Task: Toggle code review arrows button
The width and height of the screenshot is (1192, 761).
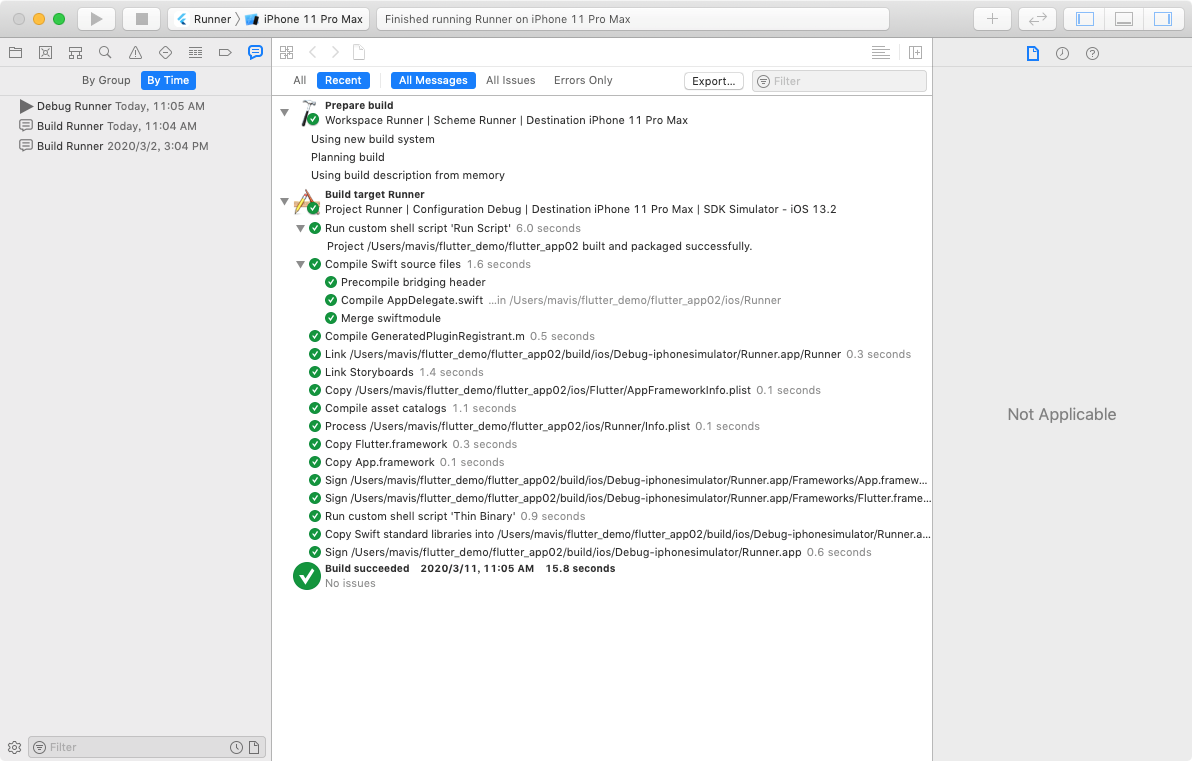Action: [x=1037, y=19]
